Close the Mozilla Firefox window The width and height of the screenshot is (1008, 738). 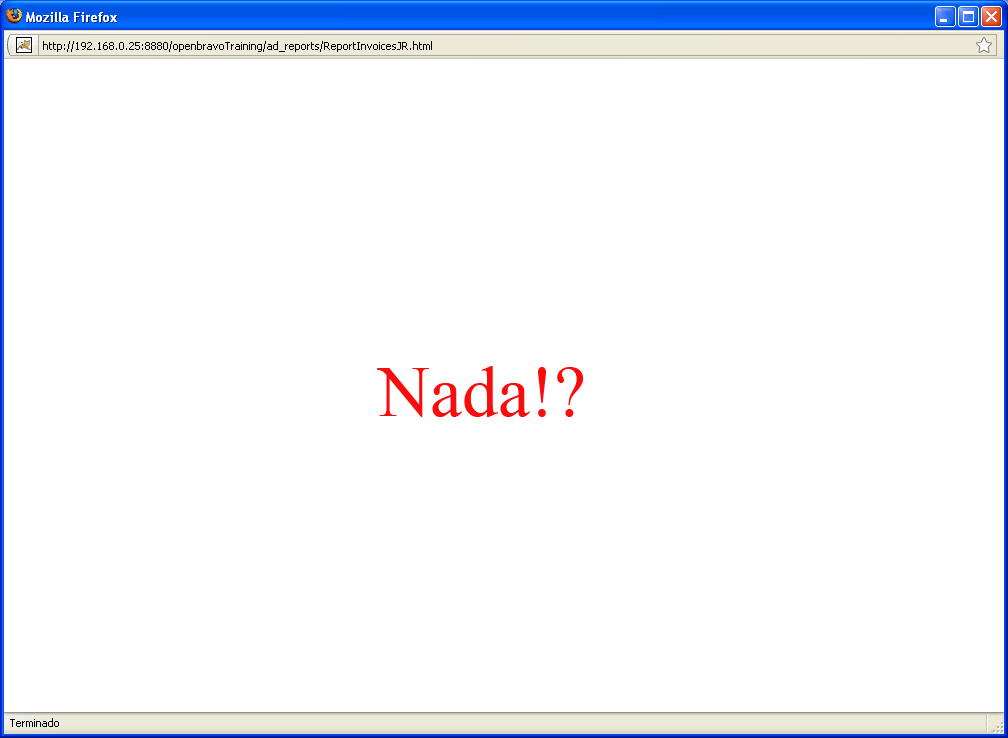tap(991, 16)
